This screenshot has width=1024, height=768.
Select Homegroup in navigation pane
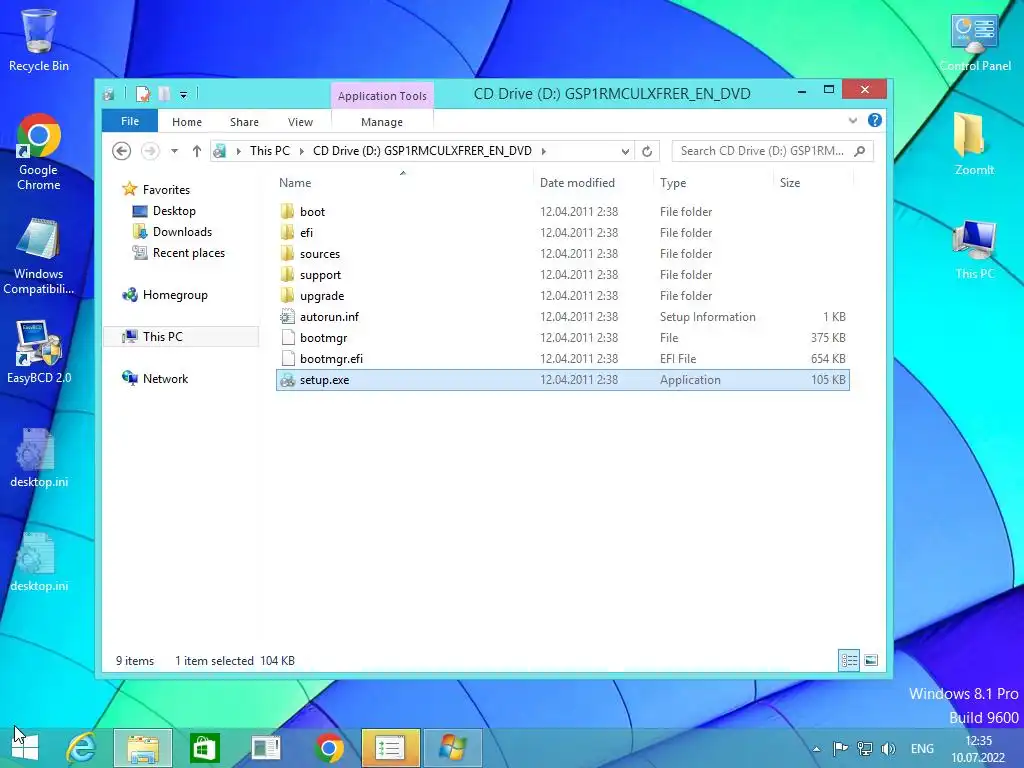(175, 295)
